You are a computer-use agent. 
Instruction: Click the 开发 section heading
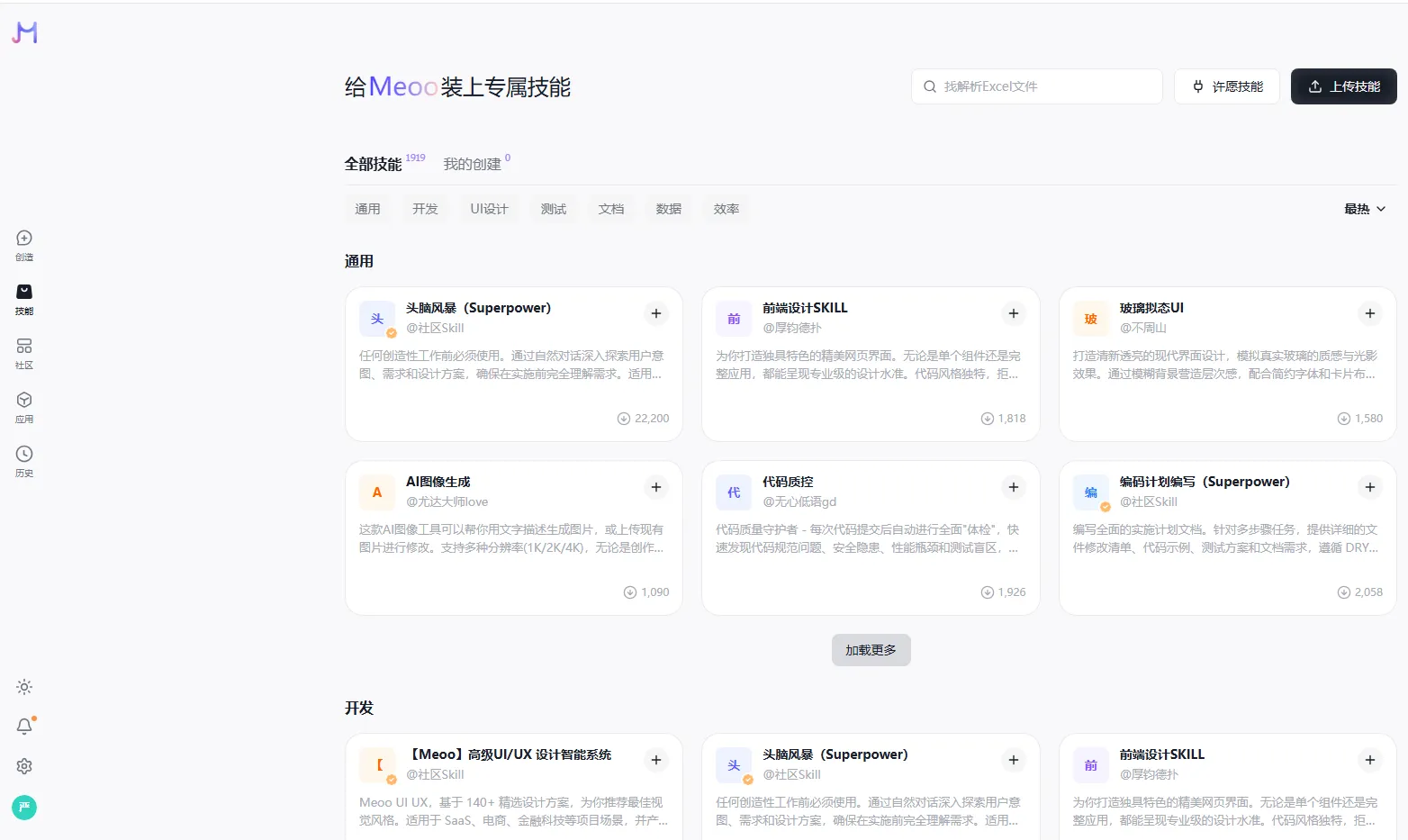coord(358,708)
